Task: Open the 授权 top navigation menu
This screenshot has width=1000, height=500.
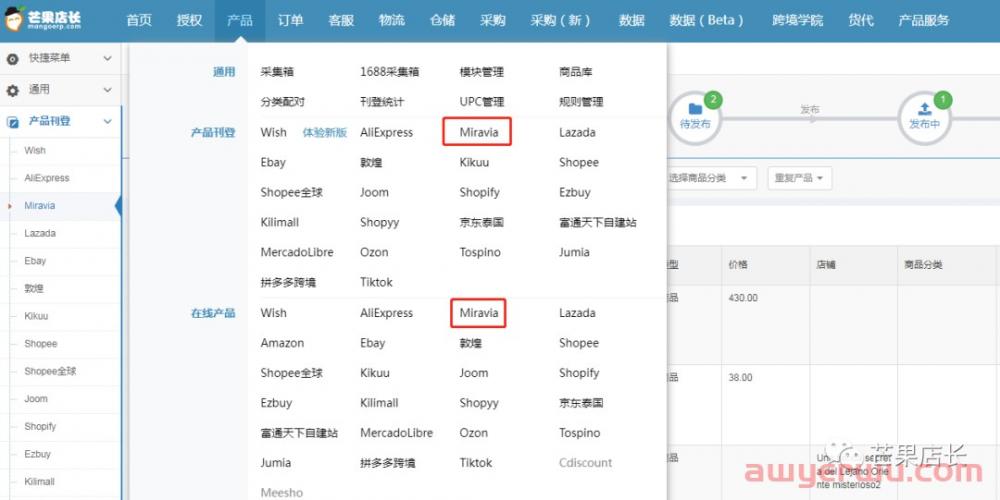Action: [x=189, y=20]
